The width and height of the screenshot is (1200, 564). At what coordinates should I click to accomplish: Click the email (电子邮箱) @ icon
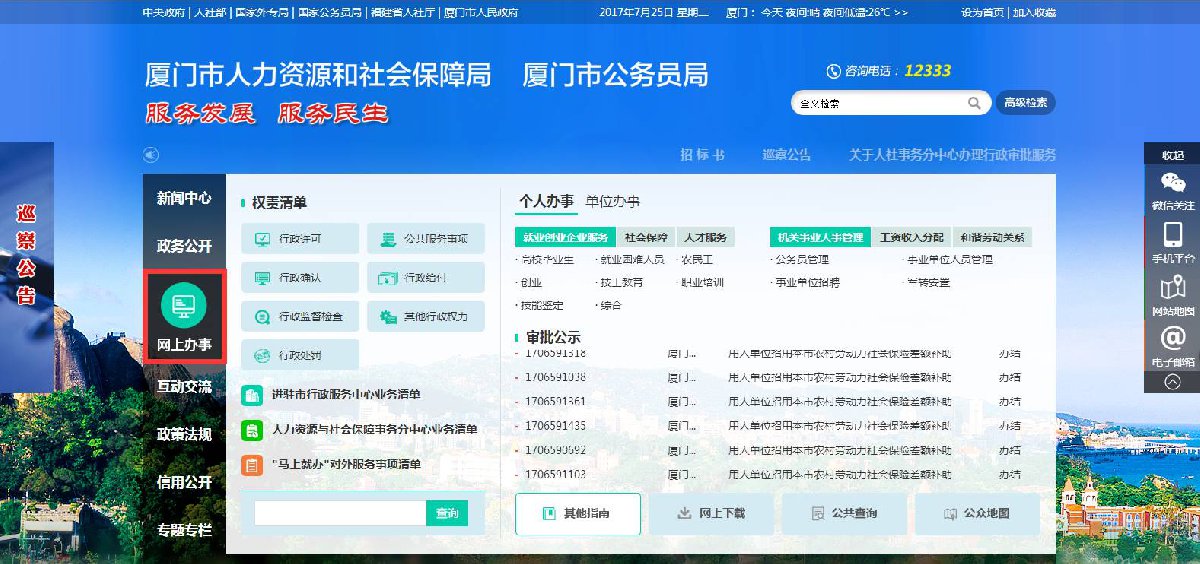pos(1171,338)
